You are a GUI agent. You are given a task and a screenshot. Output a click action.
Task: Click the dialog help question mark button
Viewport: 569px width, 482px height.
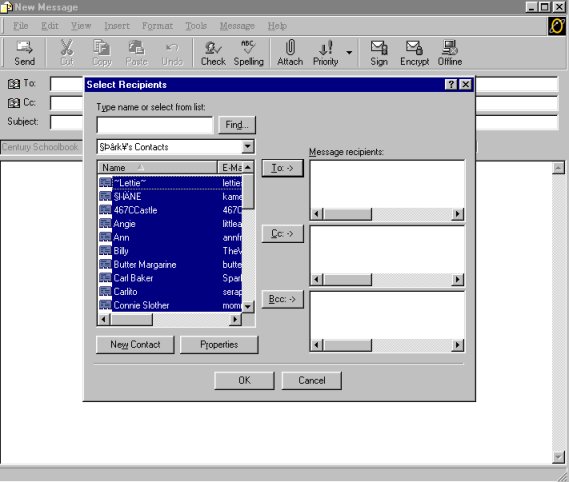451,85
